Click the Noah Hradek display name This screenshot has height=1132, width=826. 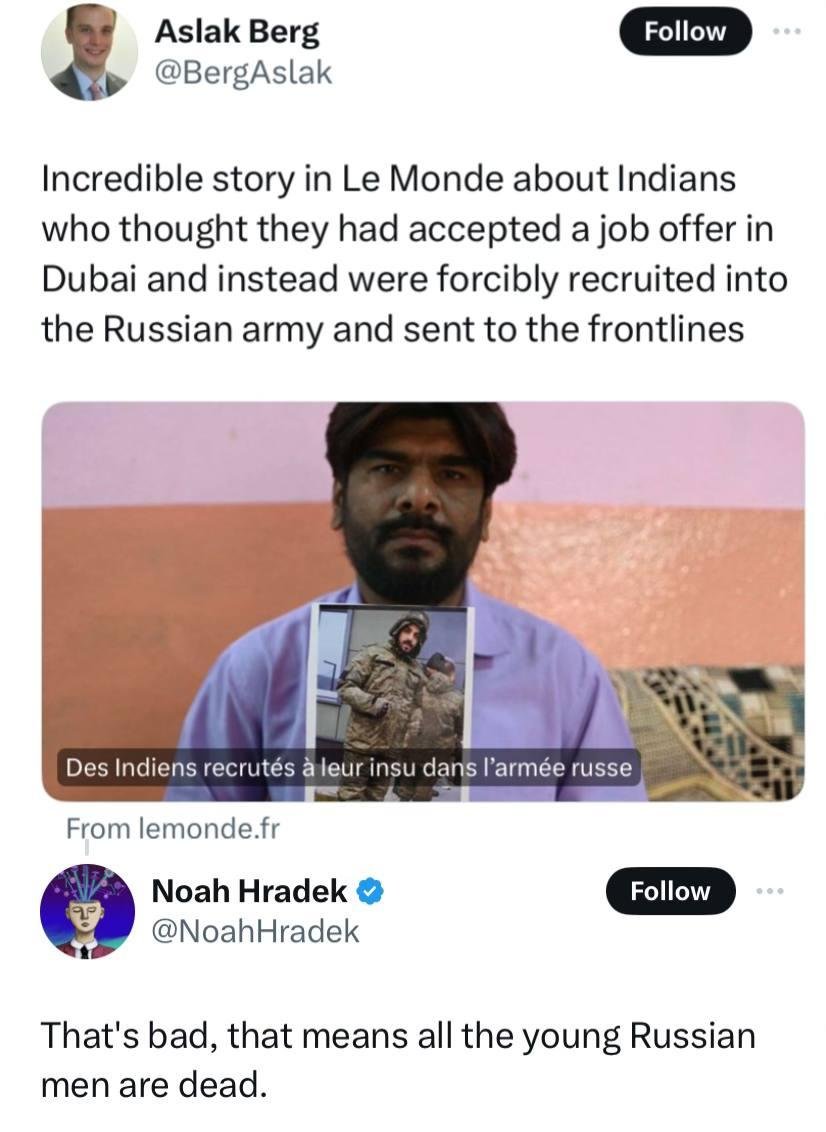(249, 890)
